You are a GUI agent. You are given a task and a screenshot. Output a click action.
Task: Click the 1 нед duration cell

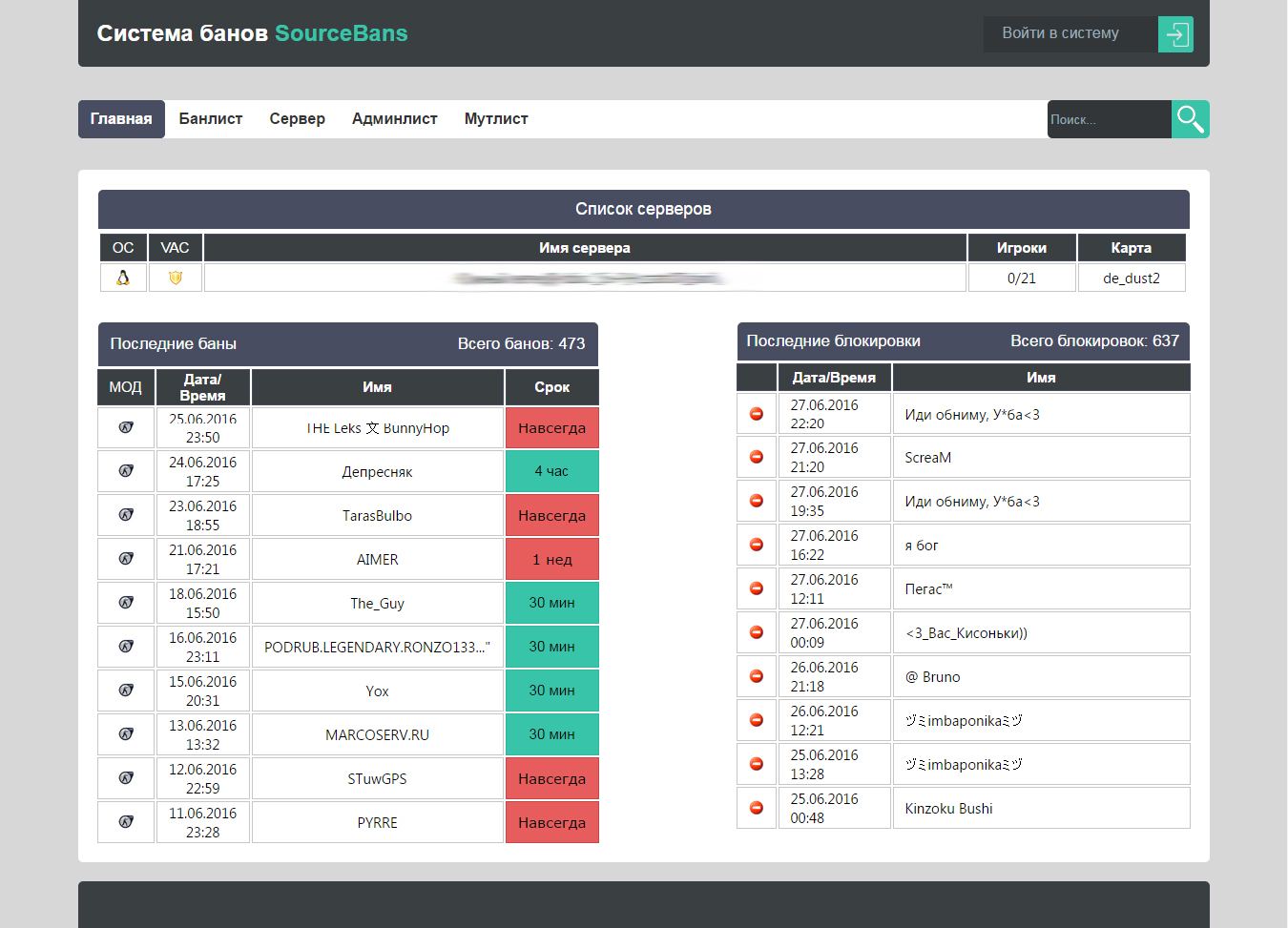551,560
